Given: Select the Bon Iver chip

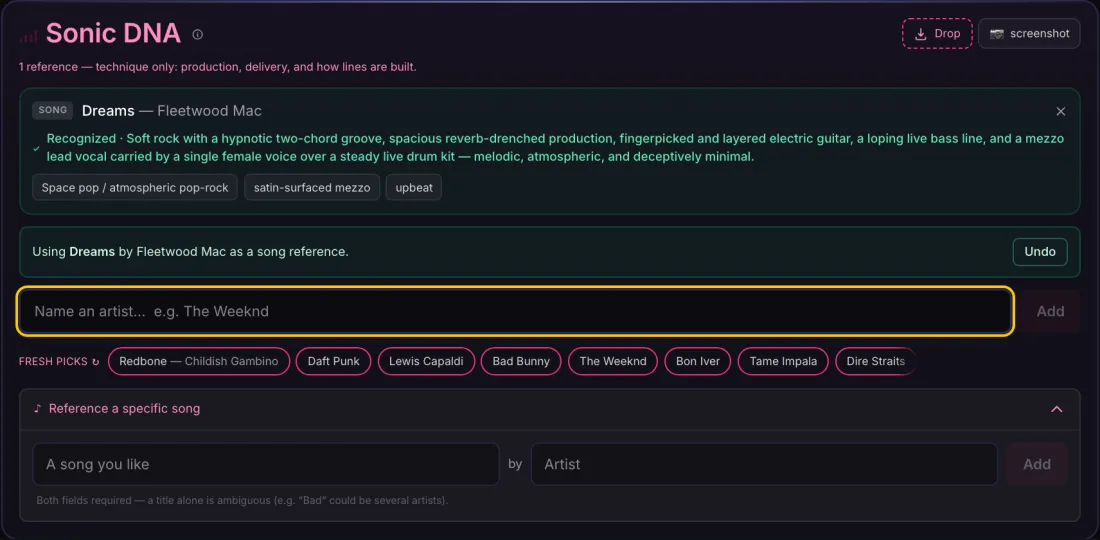Looking at the screenshot, I should coord(697,361).
